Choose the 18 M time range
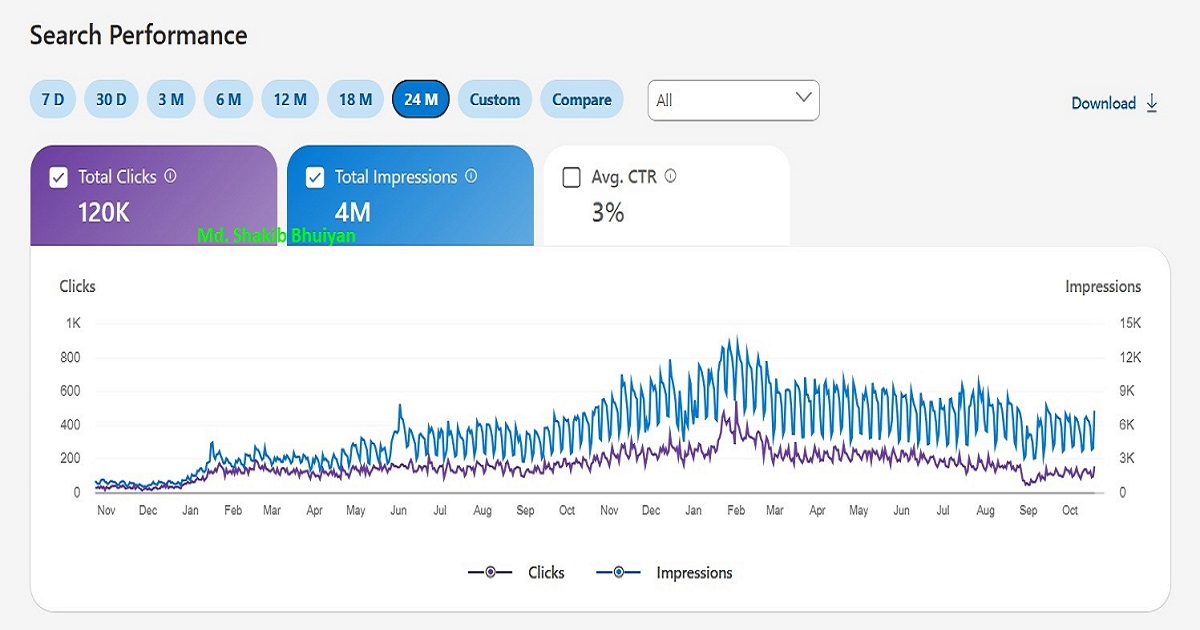Viewport: 1200px width, 630px height. pyautogui.click(x=355, y=99)
